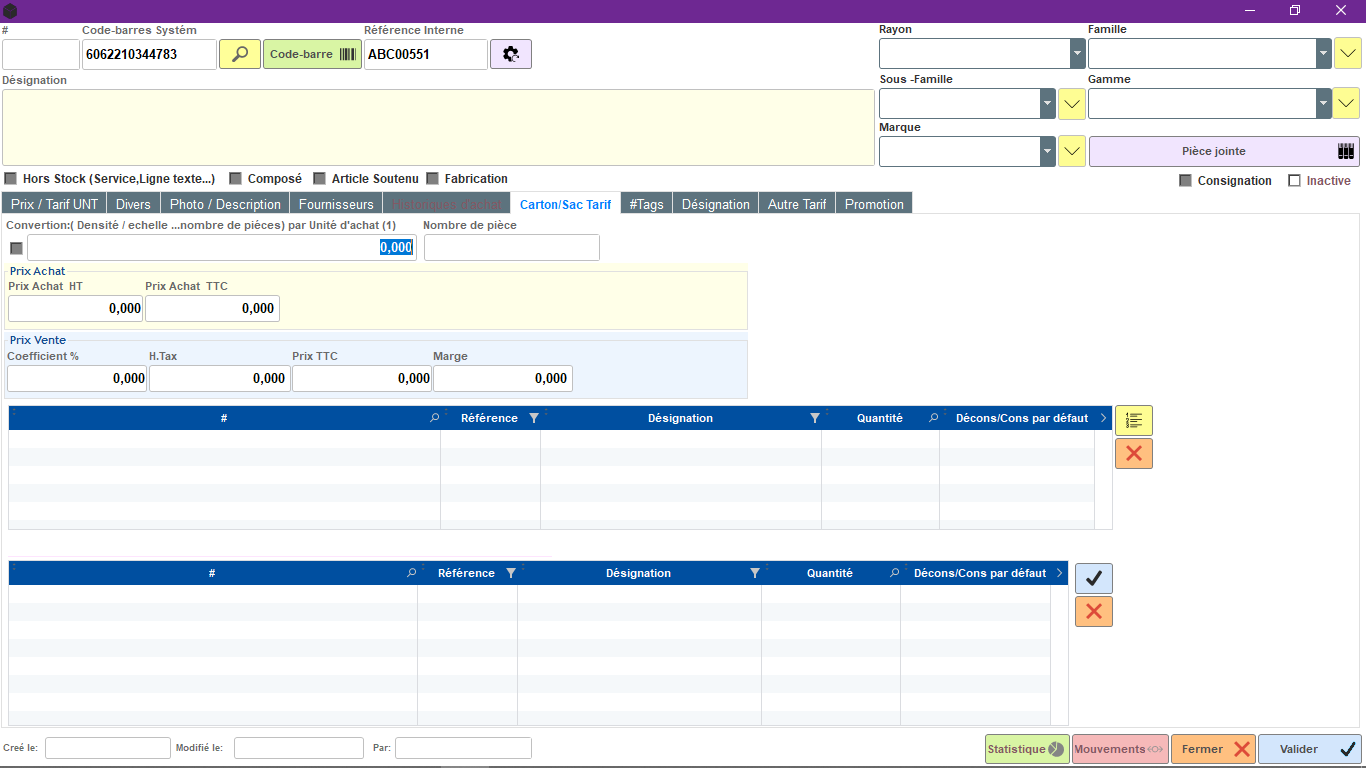Open the gear settings next to Référence Interne
1366x768 pixels.
click(511, 54)
